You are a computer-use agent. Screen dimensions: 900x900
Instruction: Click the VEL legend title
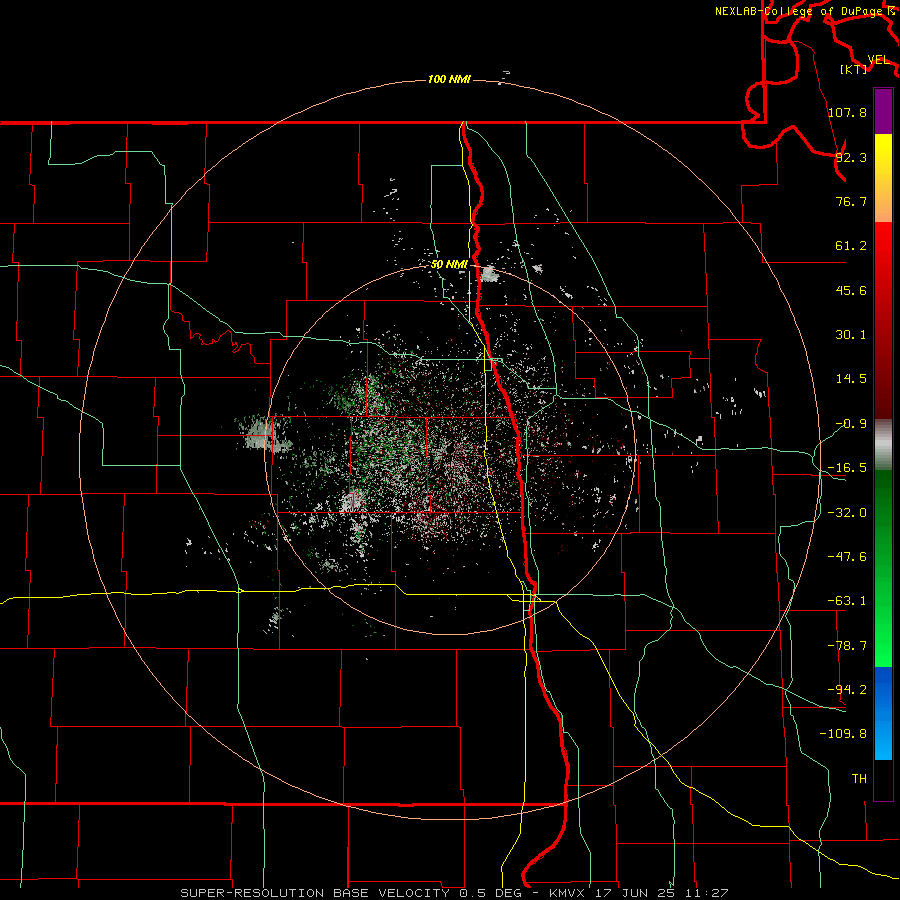[x=878, y=60]
